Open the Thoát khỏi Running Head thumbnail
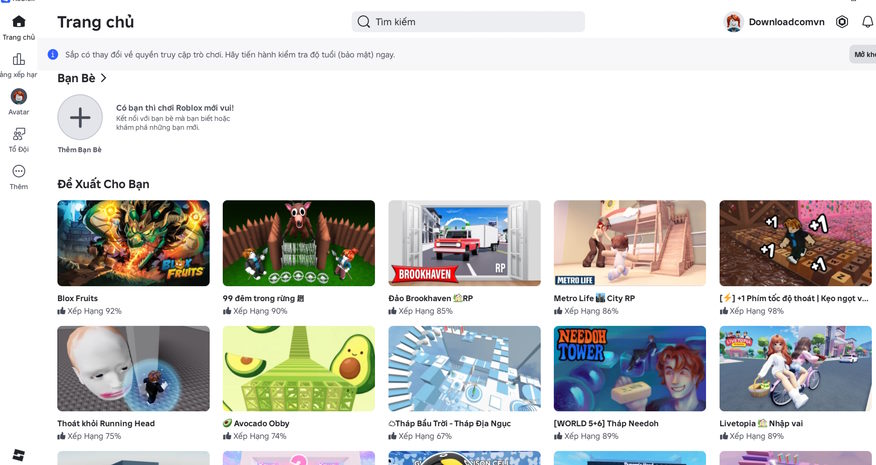This screenshot has width=876, height=465. point(134,369)
